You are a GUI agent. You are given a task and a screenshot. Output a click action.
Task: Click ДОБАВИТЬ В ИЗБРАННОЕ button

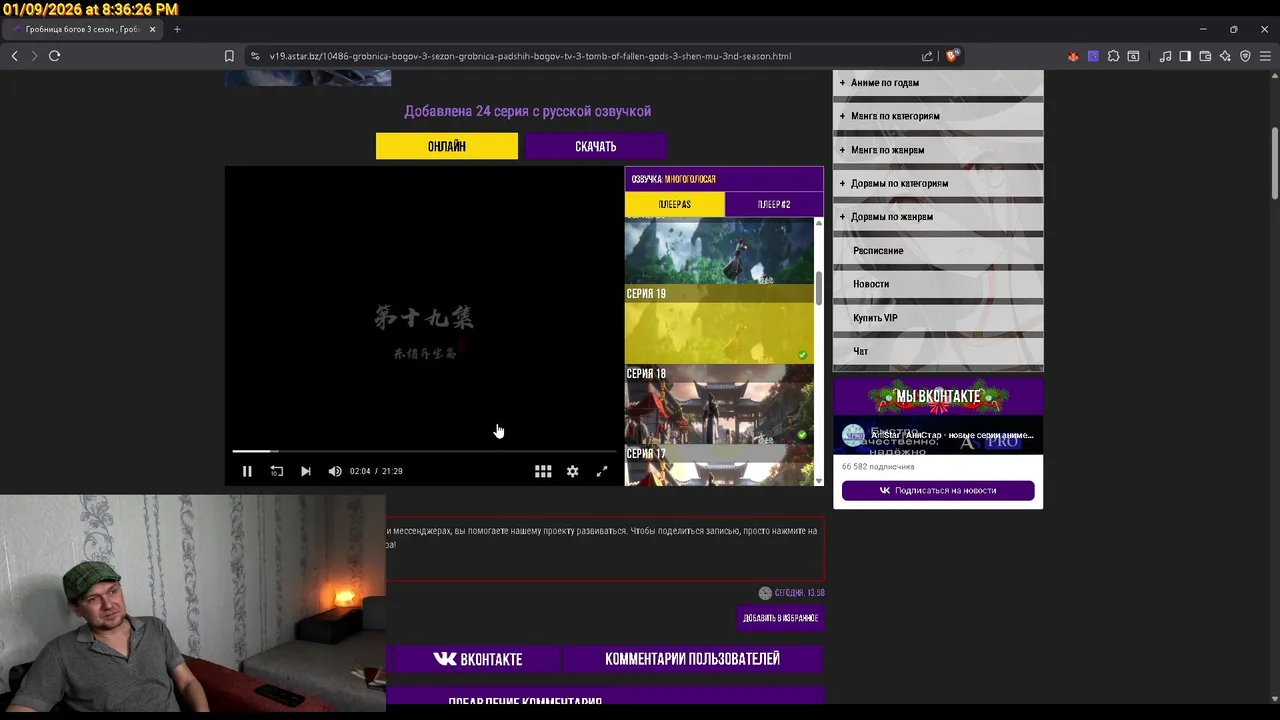781,618
